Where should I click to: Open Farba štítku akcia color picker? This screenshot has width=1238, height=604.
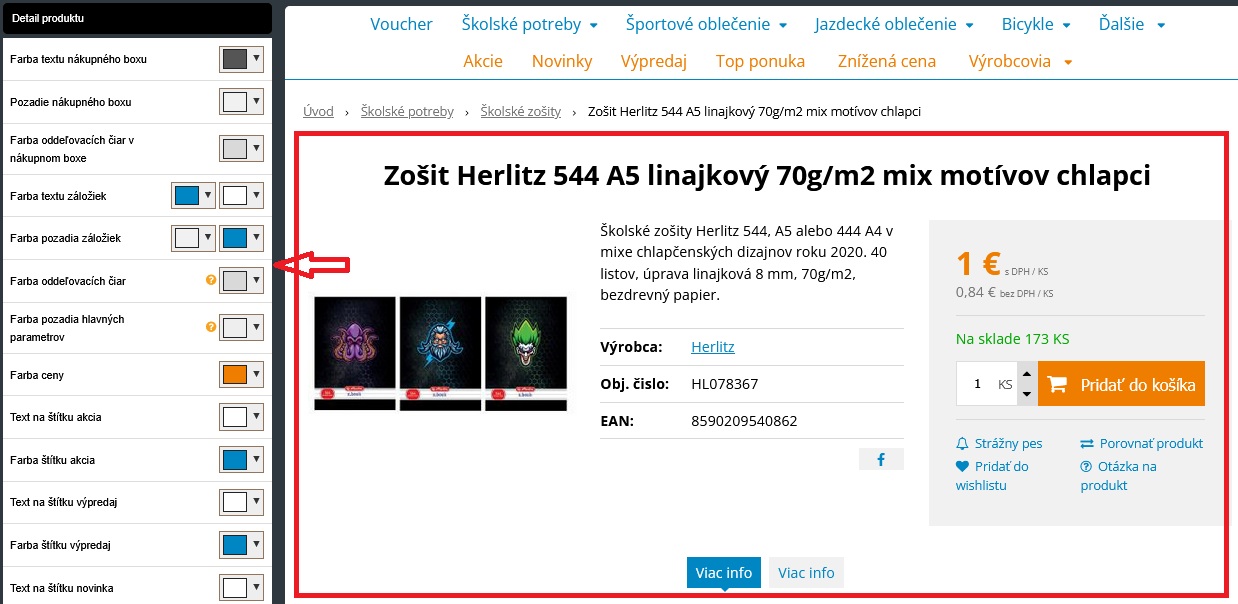tap(241, 460)
